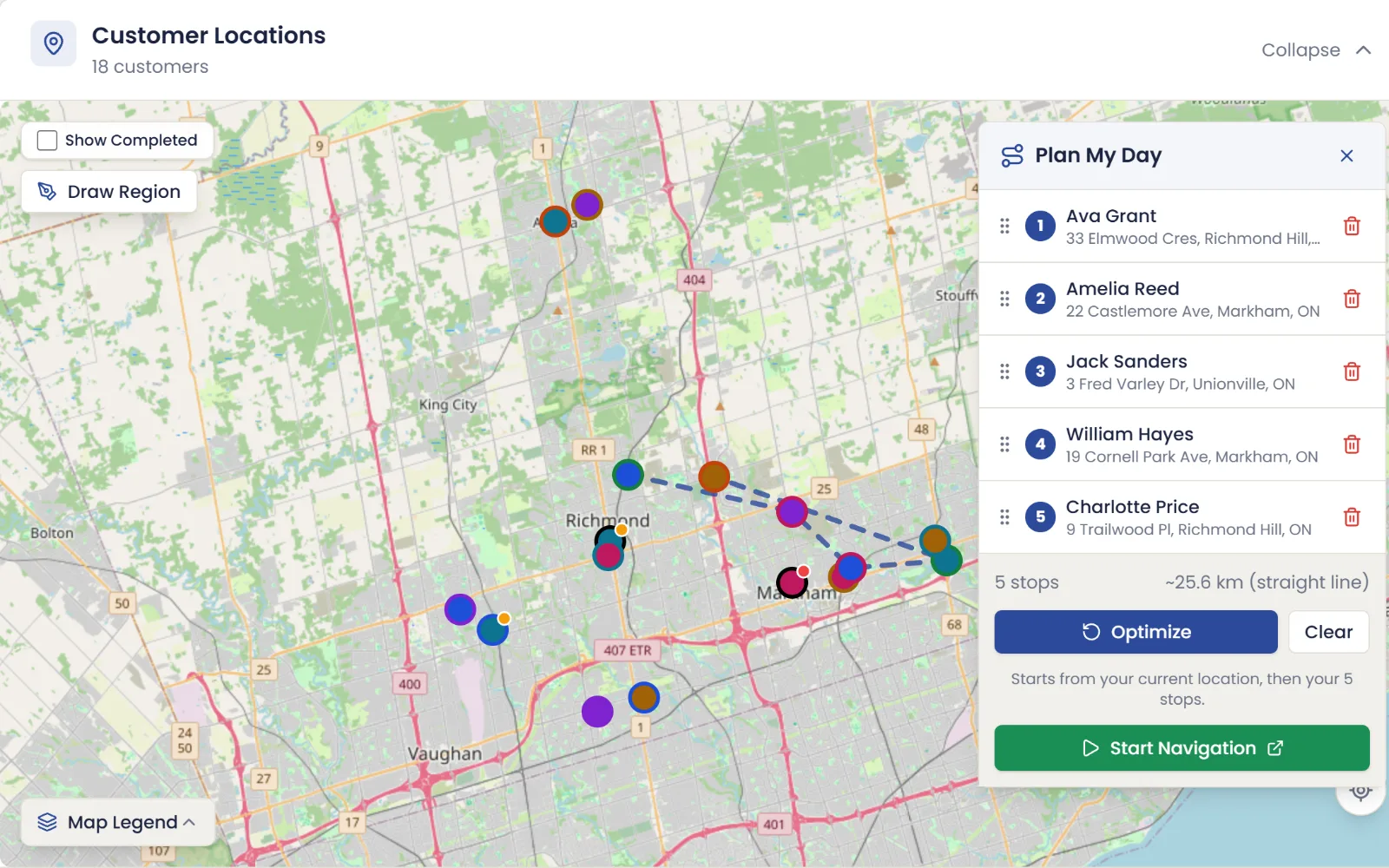
Task: Open Ava Grant stop entry
Action: pyautogui.click(x=1182, y=226)
